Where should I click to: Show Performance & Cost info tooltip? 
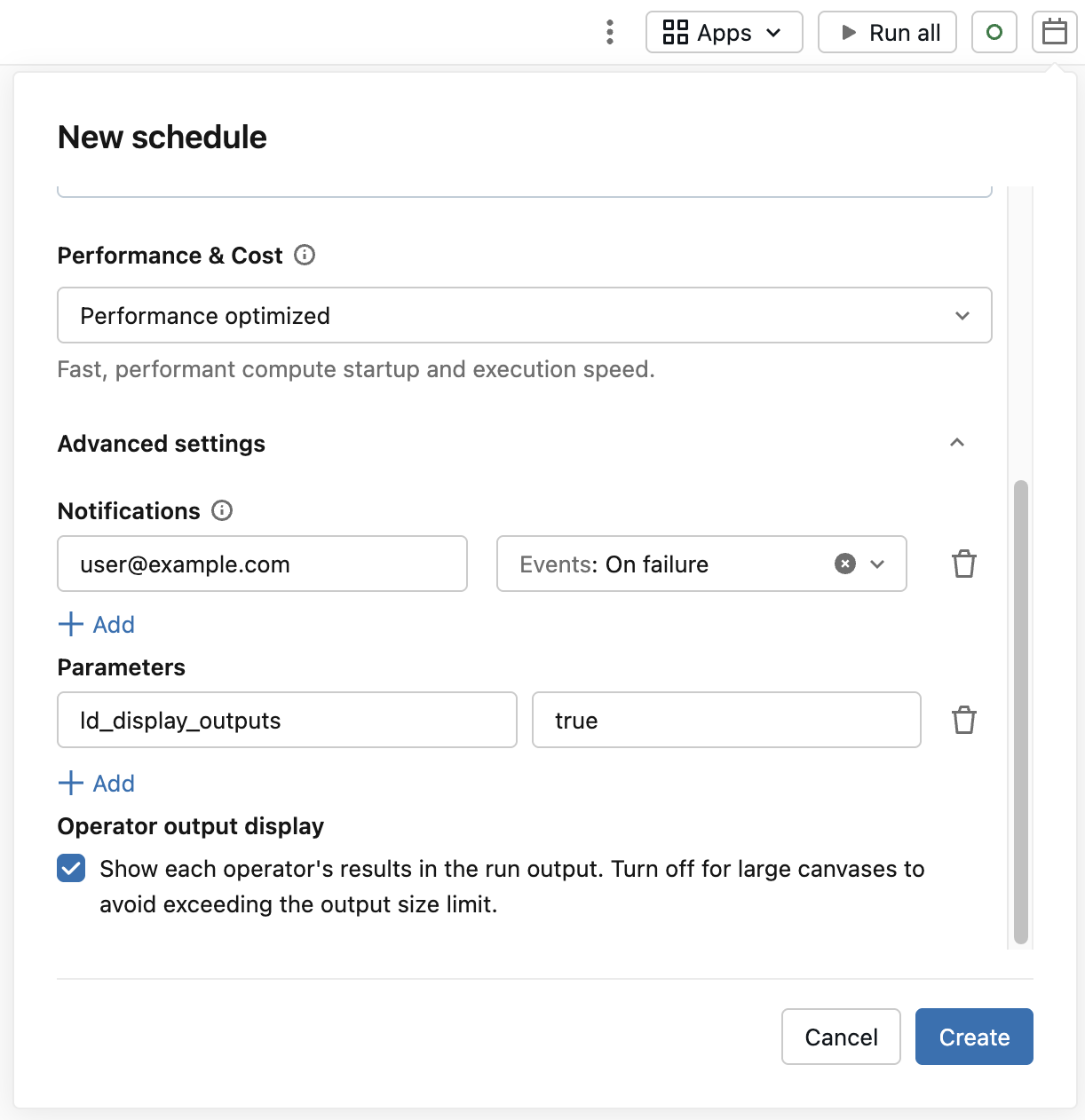click(305, 256)
